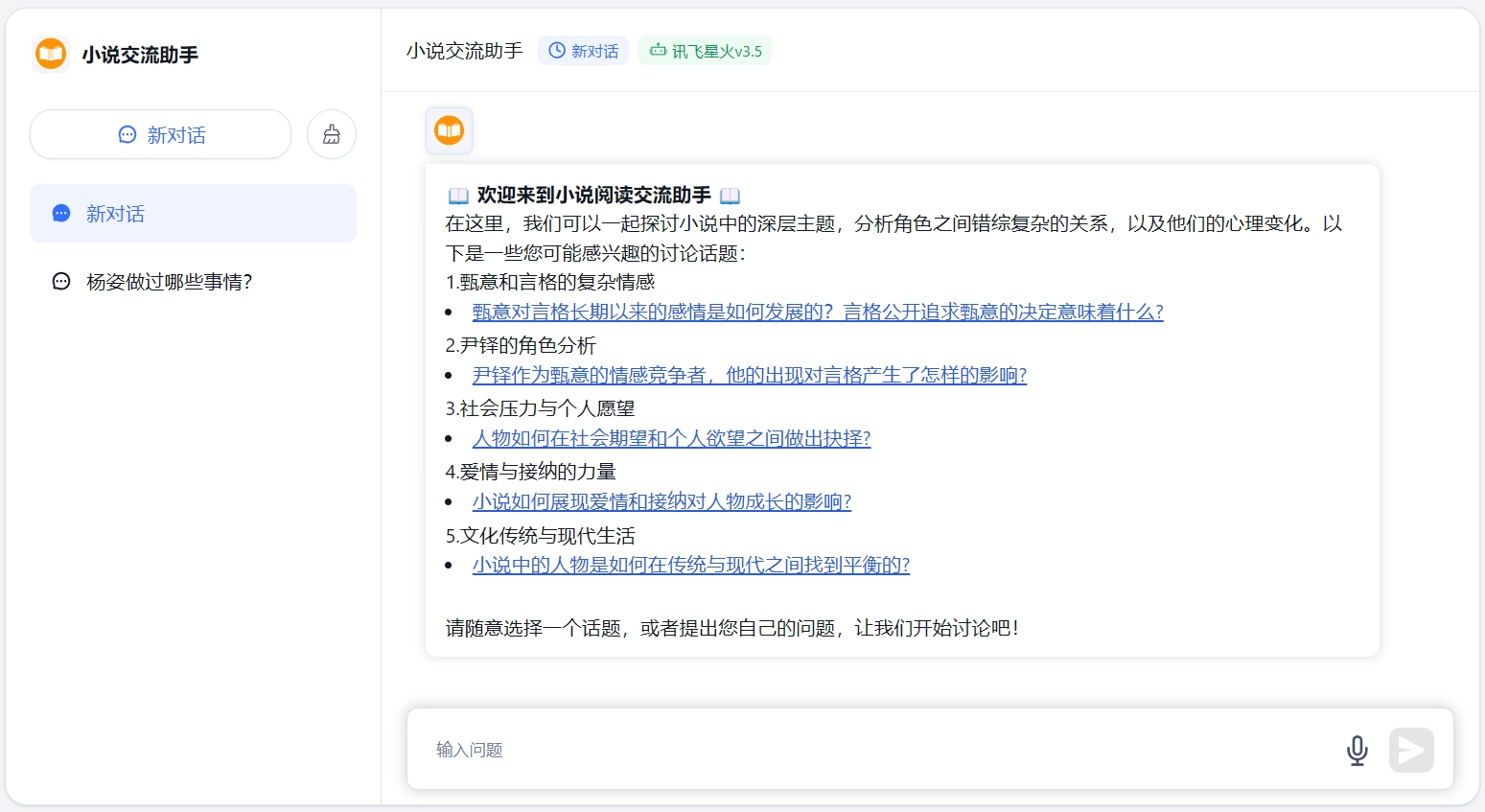
Task: Select the 尹铎作为甄意的情感竞争者 question link
Action: point(749,375)
